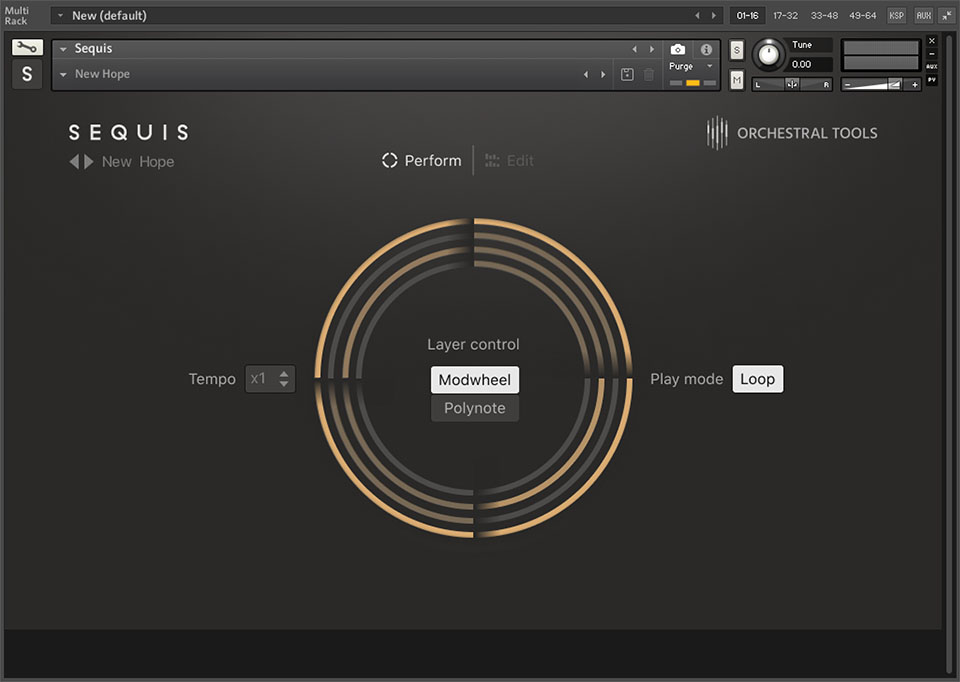The image size is (960, 682).
Task: Switch to instrument page 17-32
Action: [x=785, y=15]
